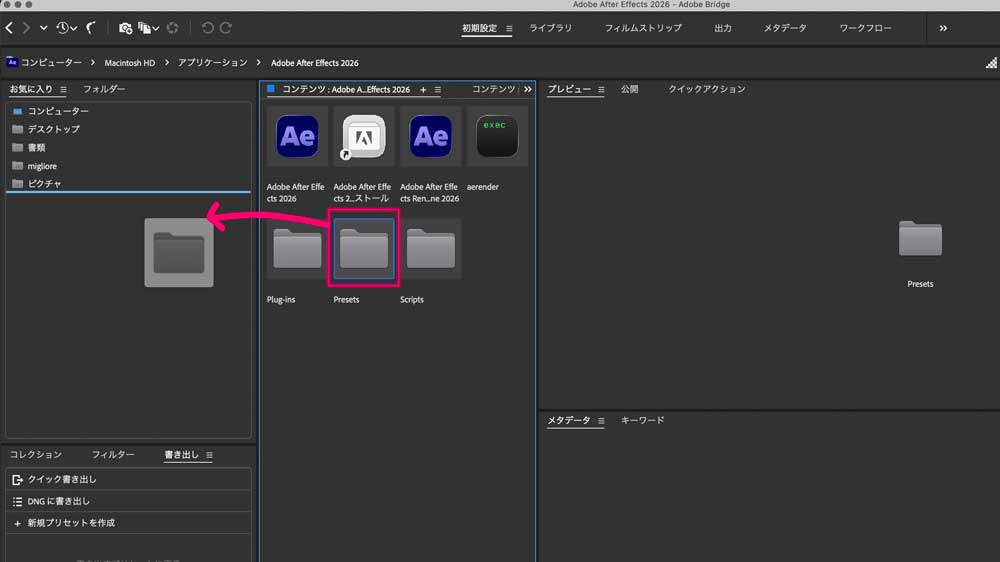Switch to the フィルムストリップ workspace
This screenshot has height=562, width=1000.
coord(643,28)
